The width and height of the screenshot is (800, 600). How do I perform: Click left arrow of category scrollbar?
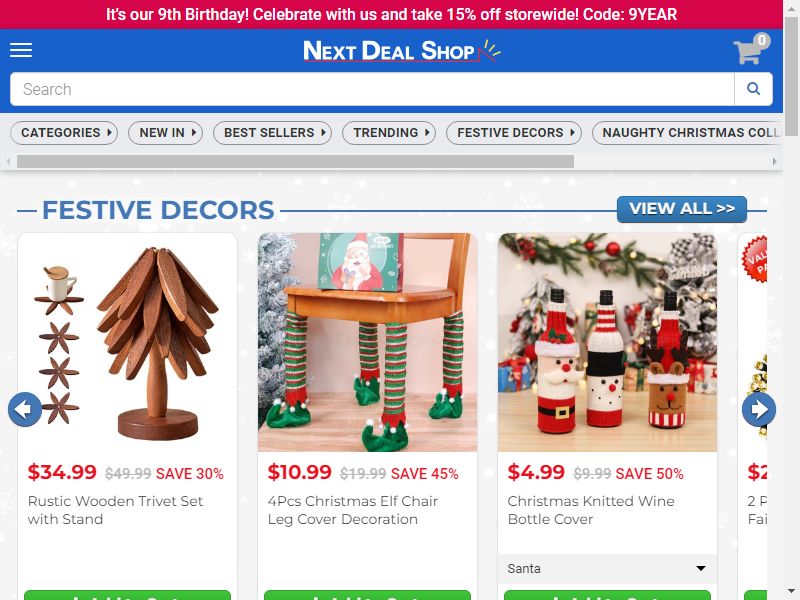8,162
